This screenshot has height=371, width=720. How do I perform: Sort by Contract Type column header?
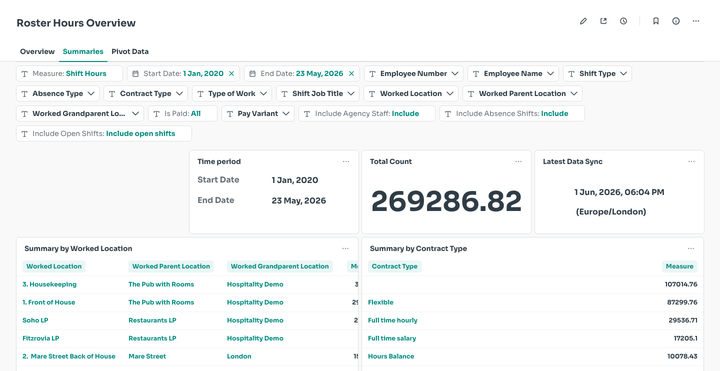(394, 266)
